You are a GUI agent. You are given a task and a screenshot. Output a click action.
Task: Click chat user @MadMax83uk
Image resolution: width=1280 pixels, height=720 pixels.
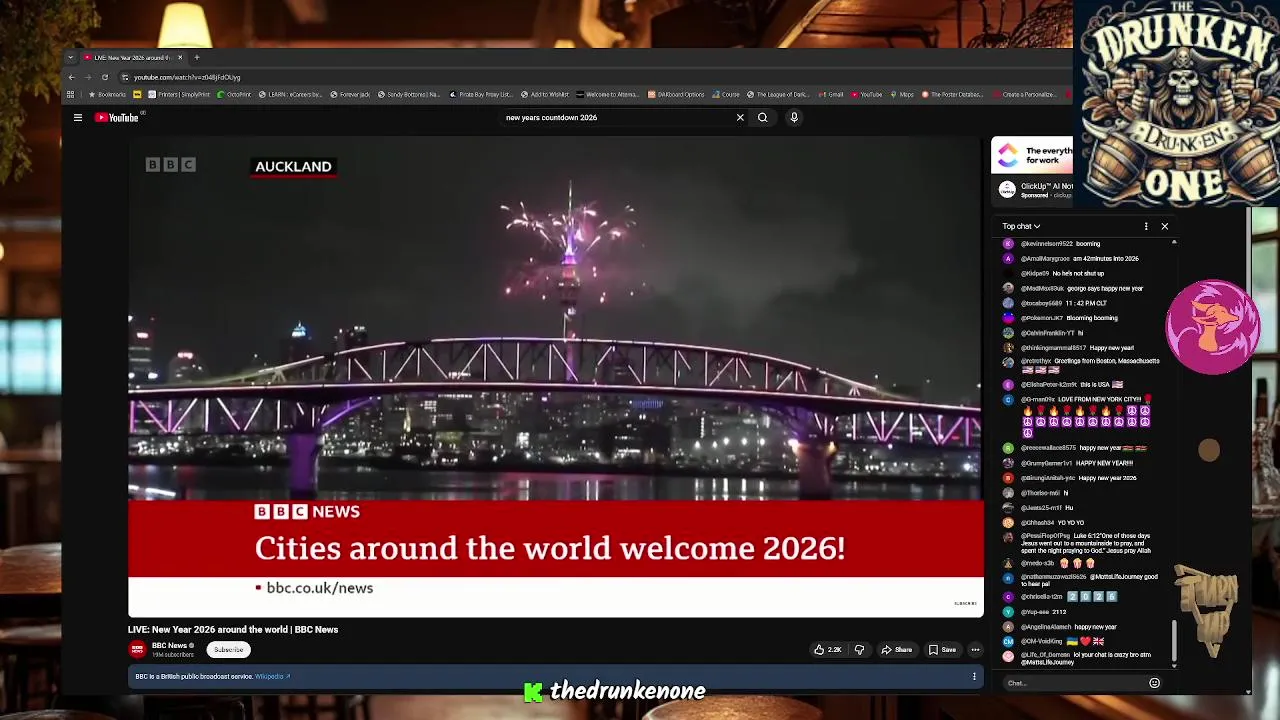tap(1042, 289)
